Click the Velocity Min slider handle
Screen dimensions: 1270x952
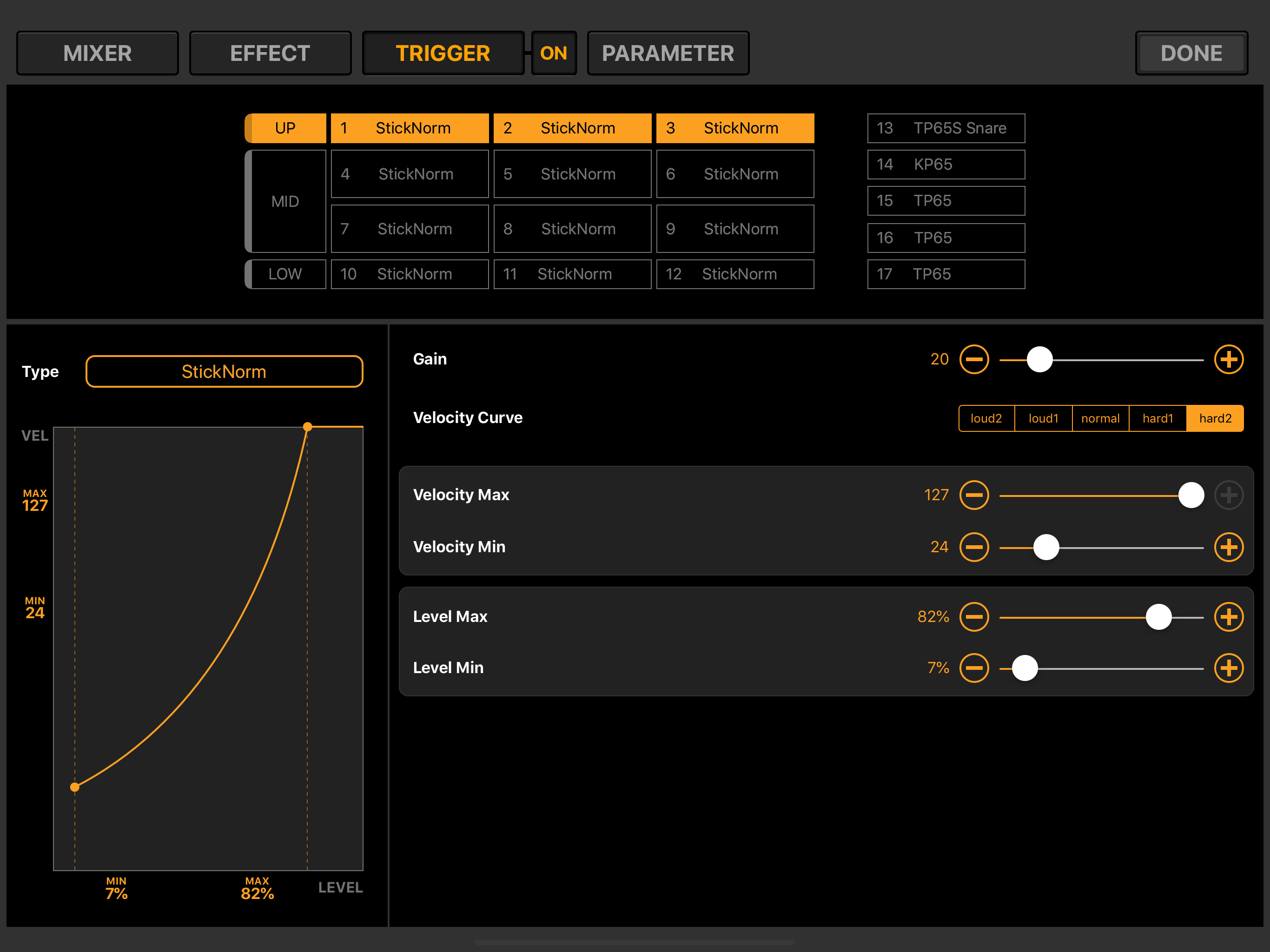[1046, 547]
